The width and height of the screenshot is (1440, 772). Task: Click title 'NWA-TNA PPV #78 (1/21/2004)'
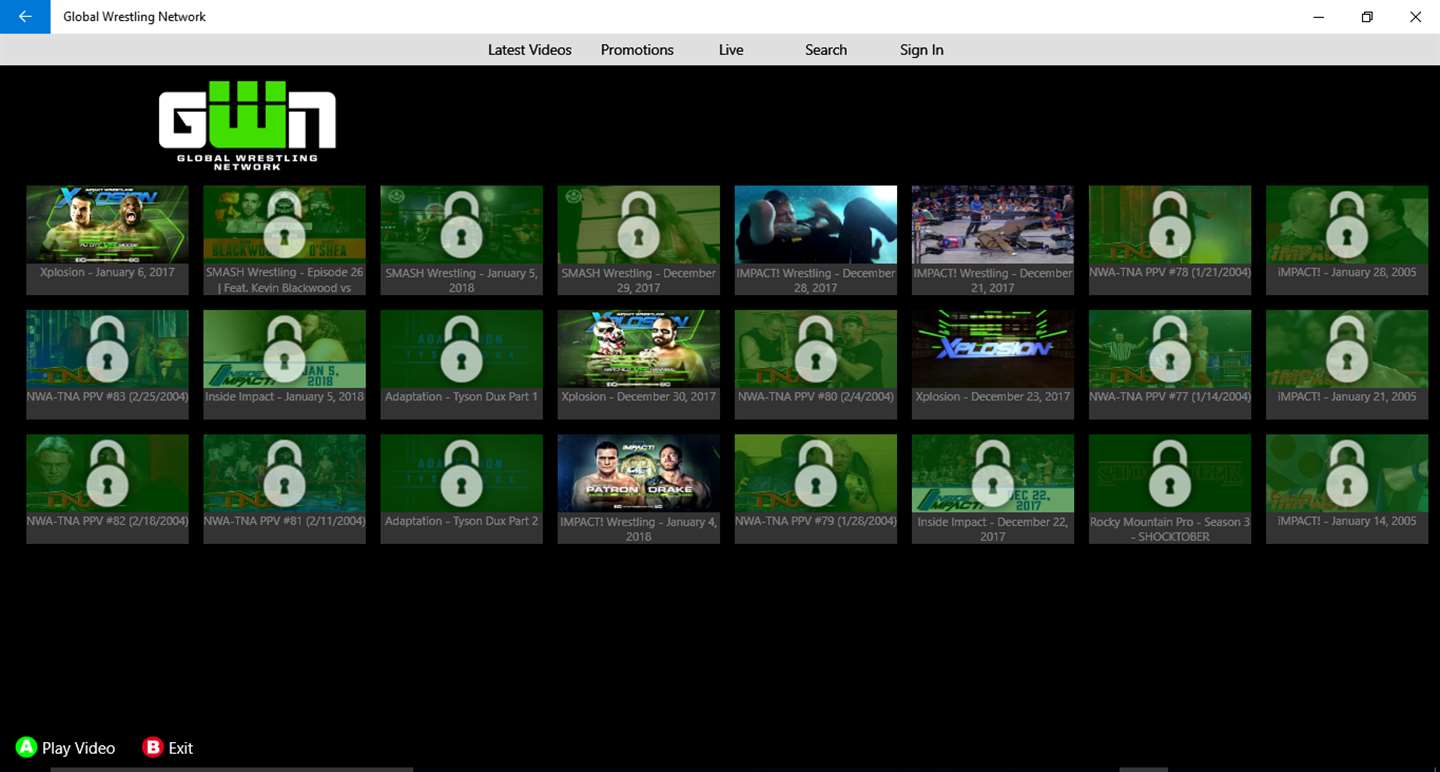[x=1169, y=272]
